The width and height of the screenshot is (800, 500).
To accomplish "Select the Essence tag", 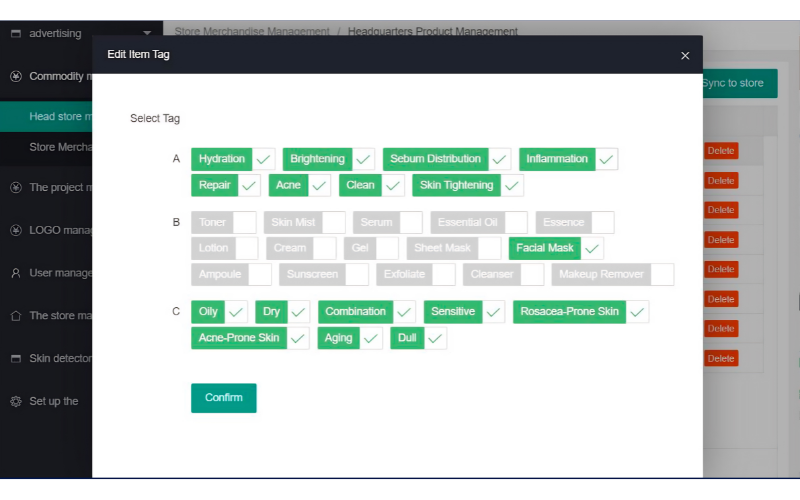I will [575, 222].
